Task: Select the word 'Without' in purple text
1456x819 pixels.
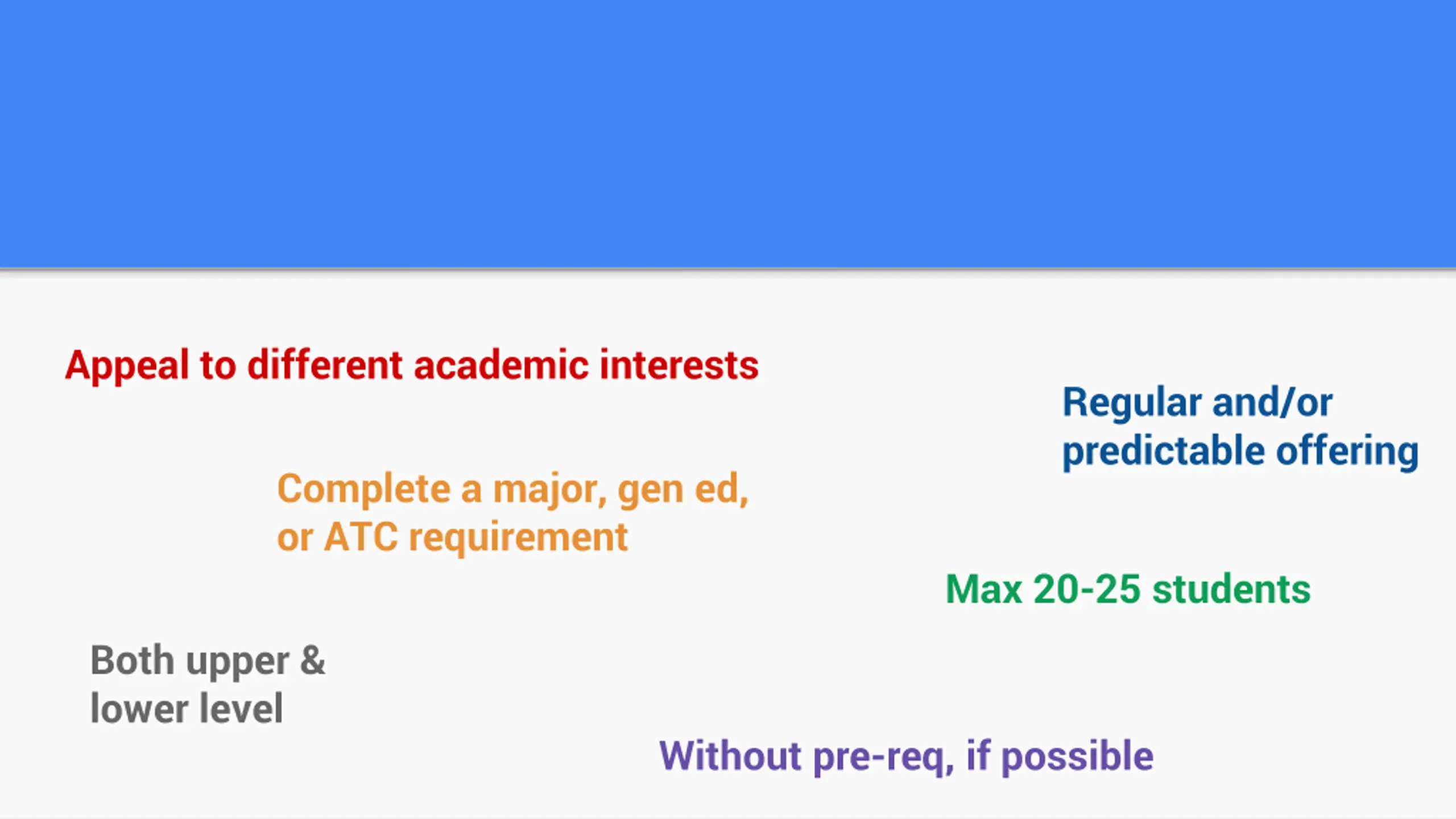Action: click(x=730, y=756)
